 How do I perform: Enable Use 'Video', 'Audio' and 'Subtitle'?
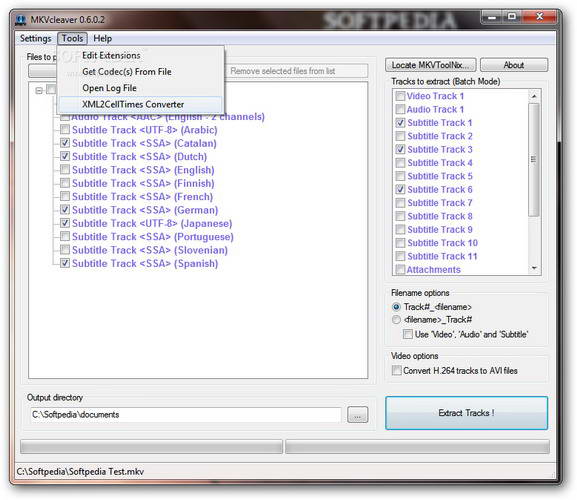408,334
